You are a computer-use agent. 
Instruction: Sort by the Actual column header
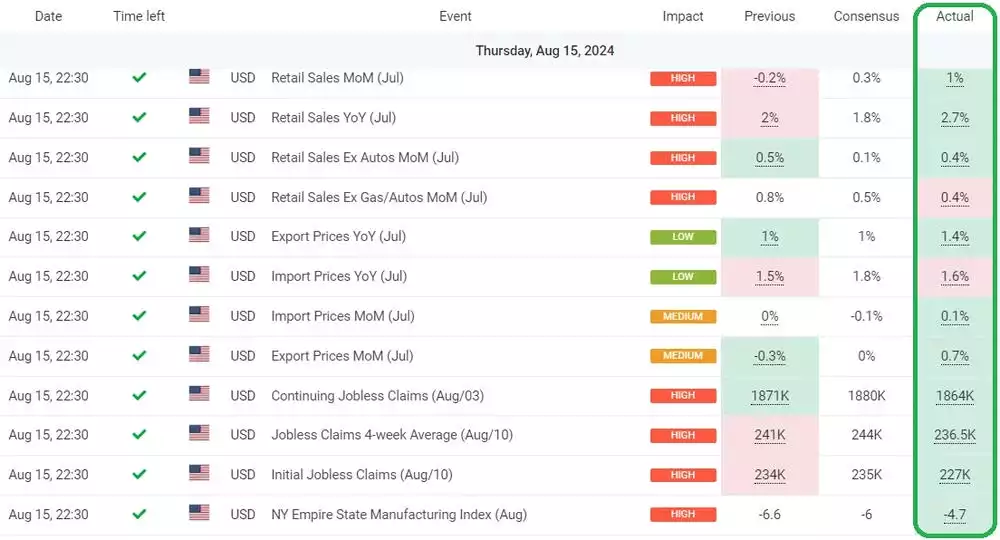coord(954,16)
